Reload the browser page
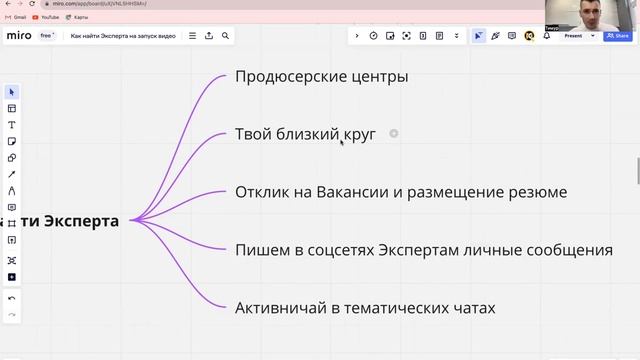Screen dimensions: 640x360 click(32, 3)
